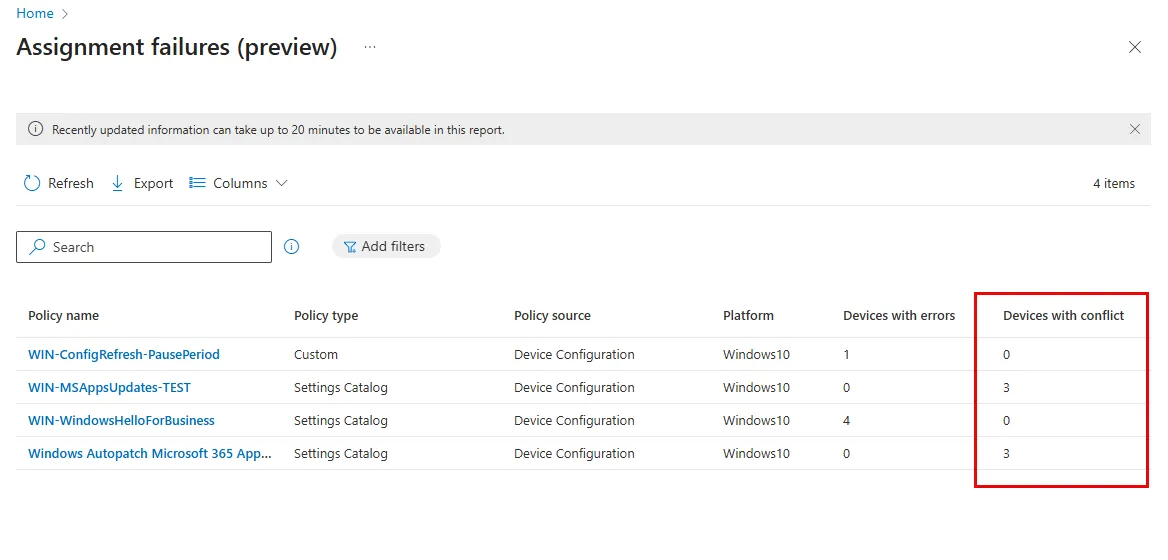The height and width of the screenshot is (560, 1168).
Task: Click conflict count 3 in WIN-MSAppsUpdates-TEST row
Action: 1006,387
